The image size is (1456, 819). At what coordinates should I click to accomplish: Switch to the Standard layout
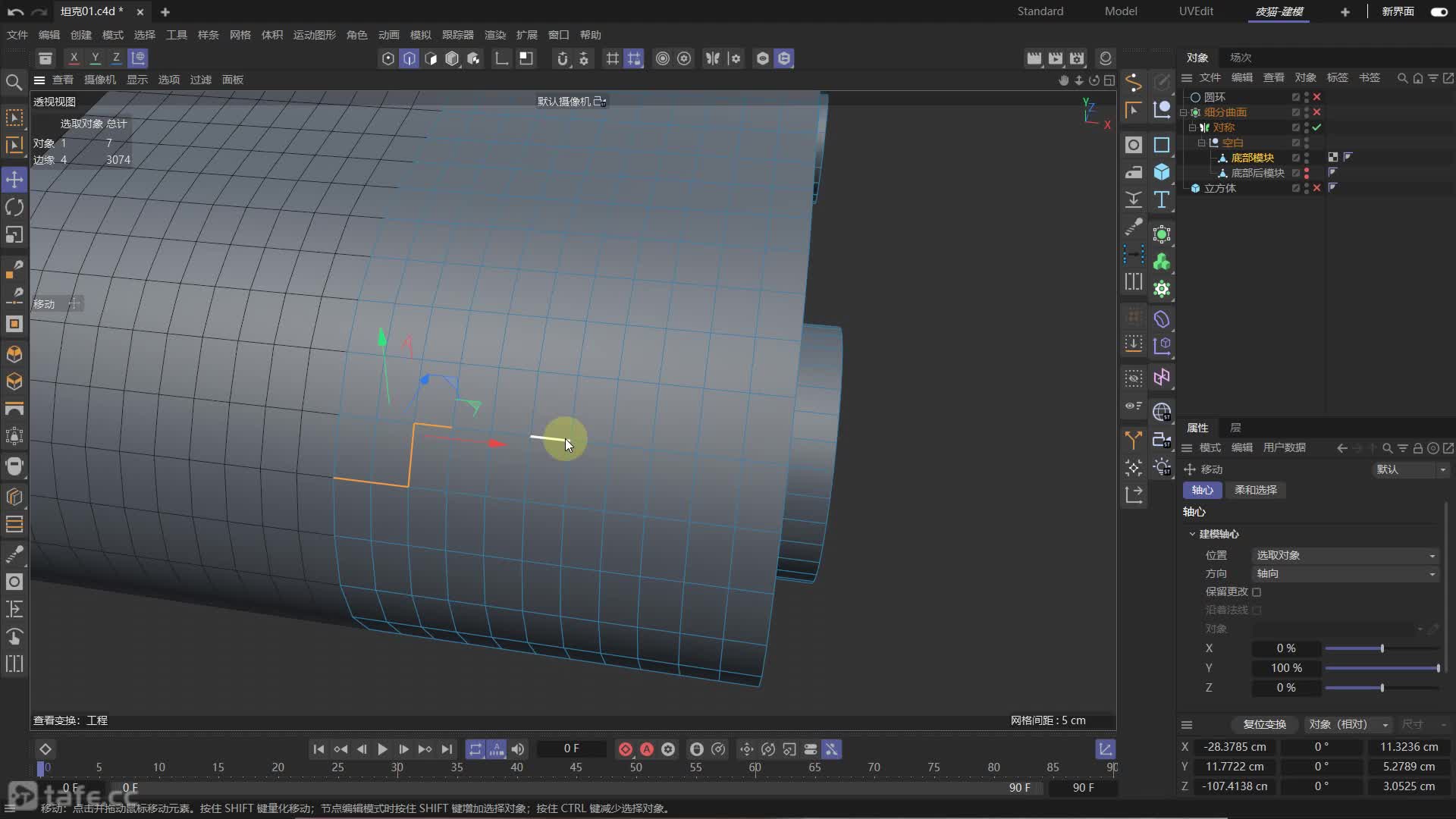pos(1040,11)
